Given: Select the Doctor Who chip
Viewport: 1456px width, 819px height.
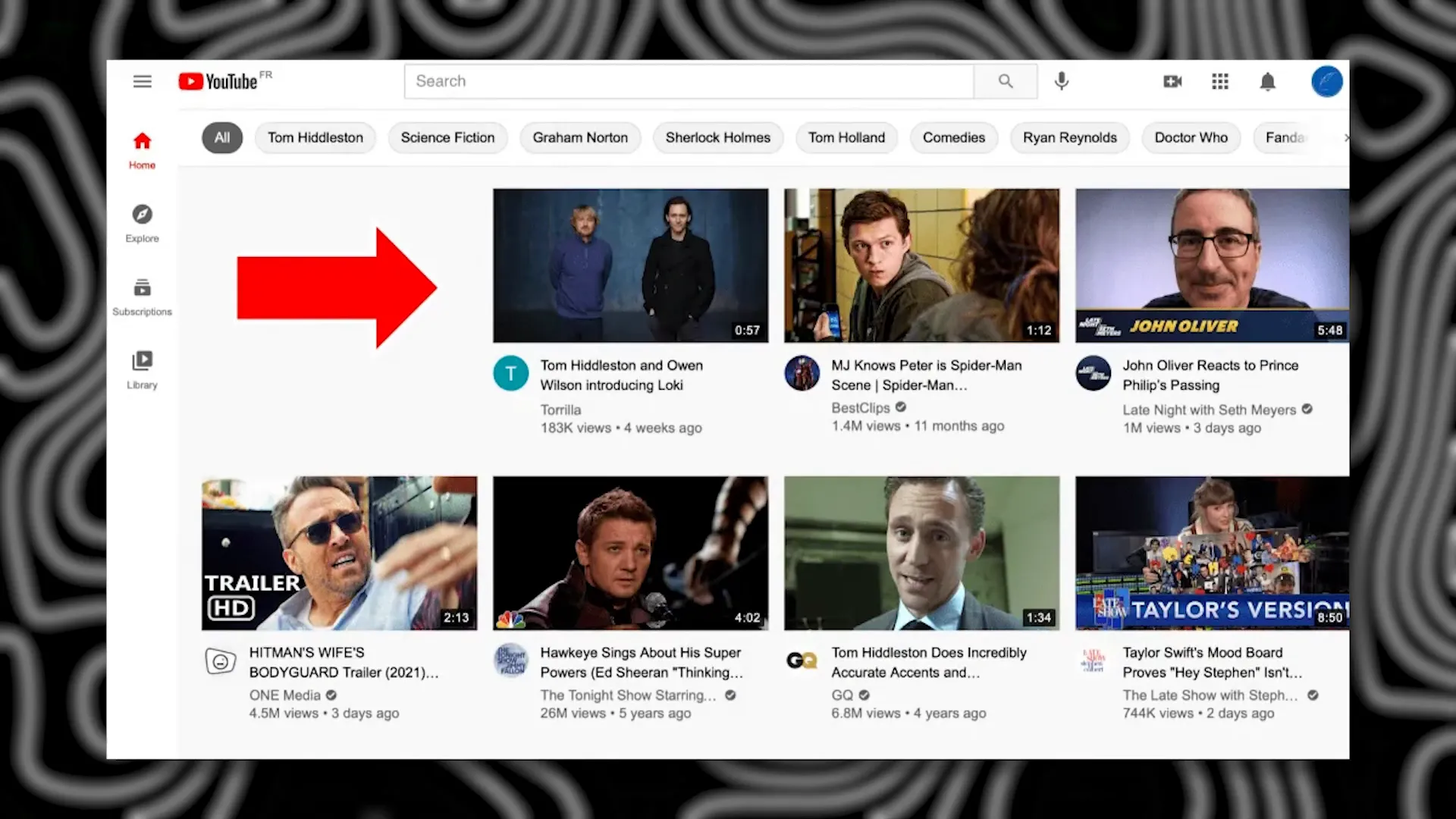Looking at the screenshot, I should tap(1191, 137).
